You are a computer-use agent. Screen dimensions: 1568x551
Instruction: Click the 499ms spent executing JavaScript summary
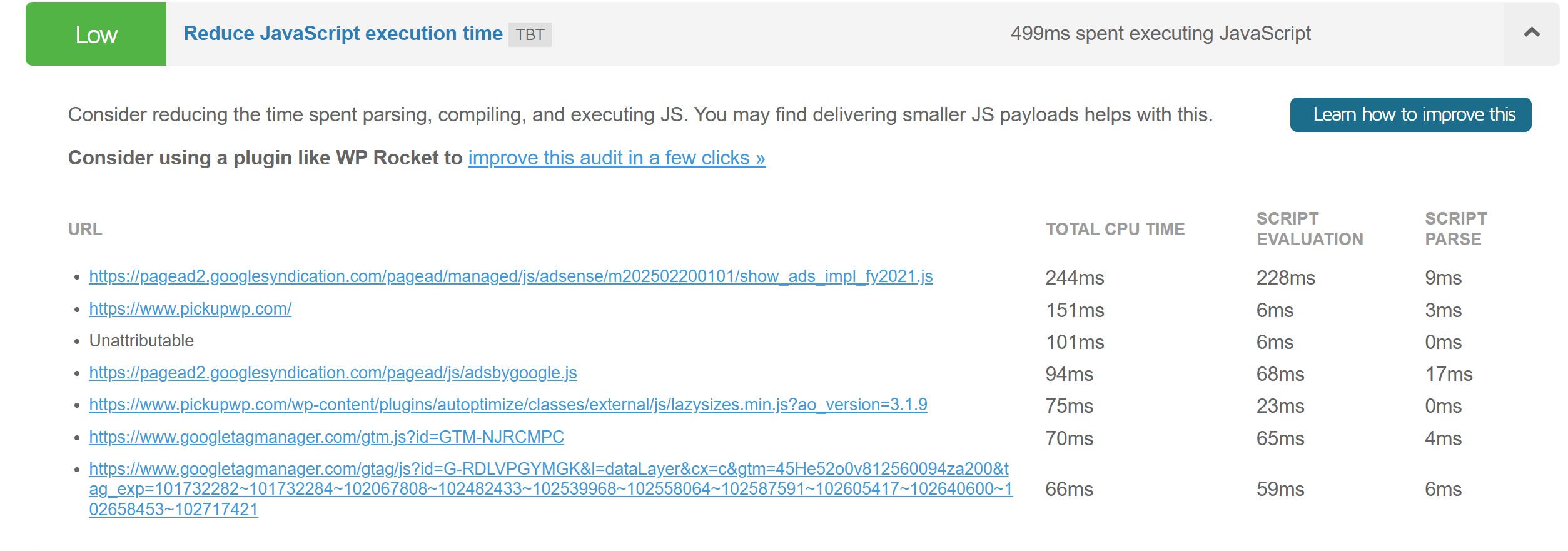pos(1160,33)
